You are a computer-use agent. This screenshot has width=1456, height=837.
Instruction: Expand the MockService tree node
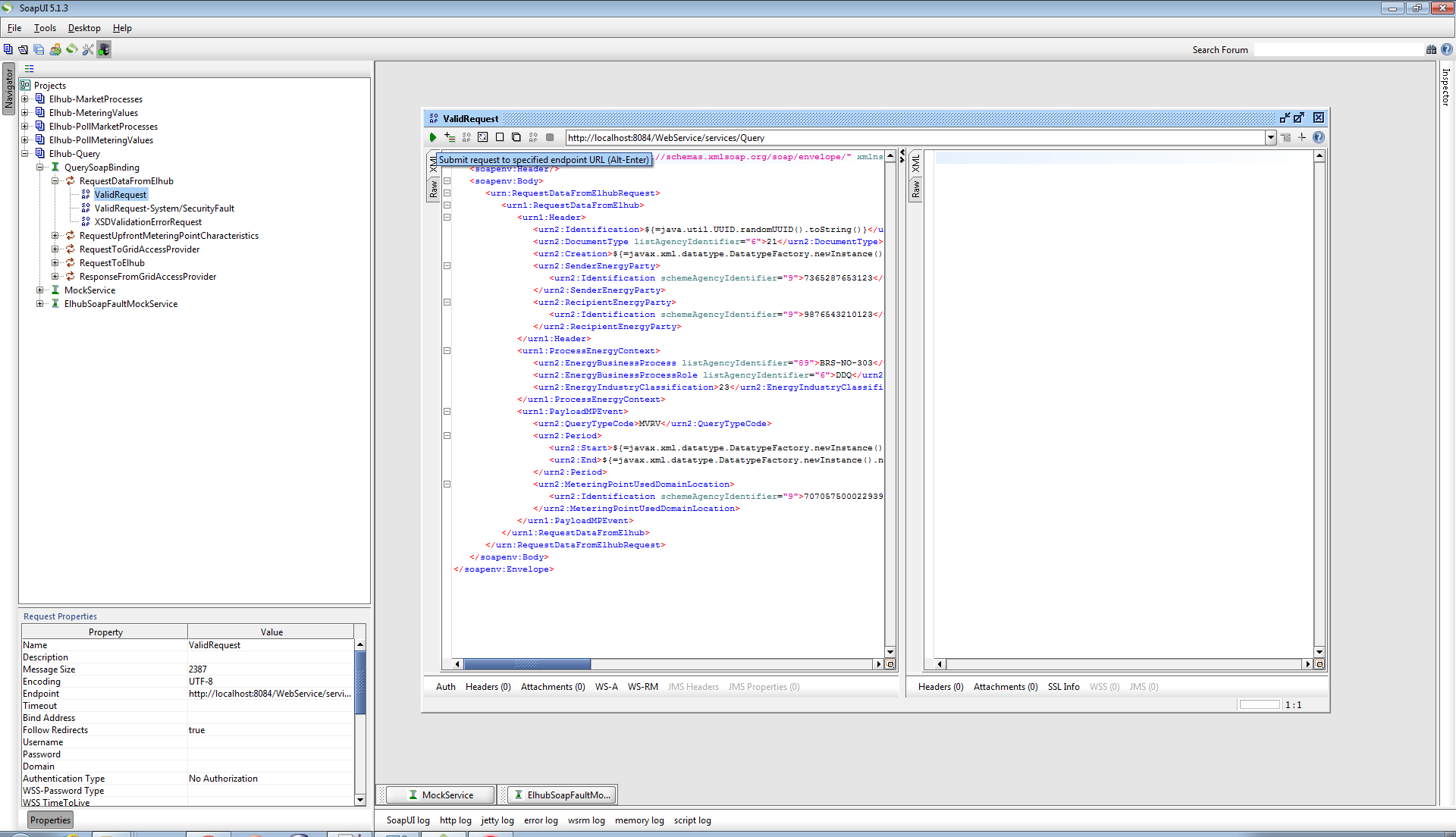point(40,290)
